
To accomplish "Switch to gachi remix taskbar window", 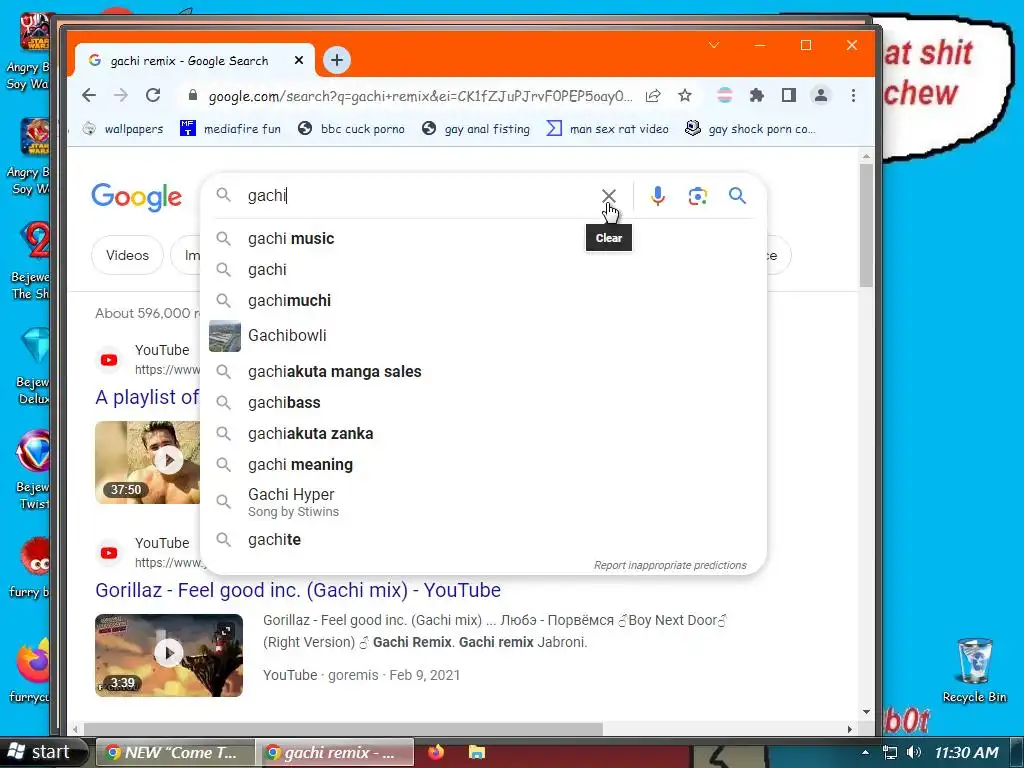I will [x=334, y=752].
